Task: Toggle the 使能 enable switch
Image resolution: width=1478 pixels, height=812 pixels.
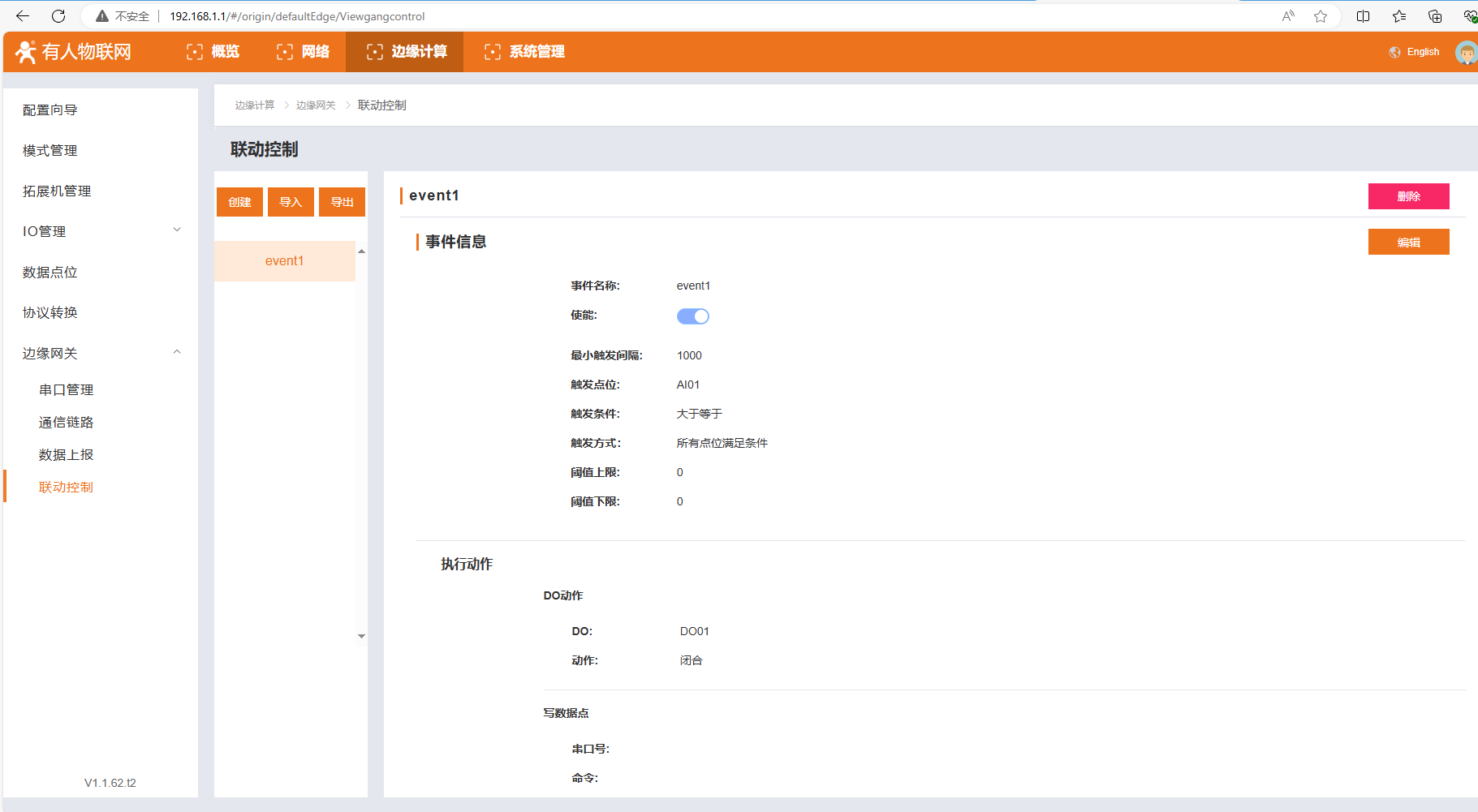Action: (692, 316)
